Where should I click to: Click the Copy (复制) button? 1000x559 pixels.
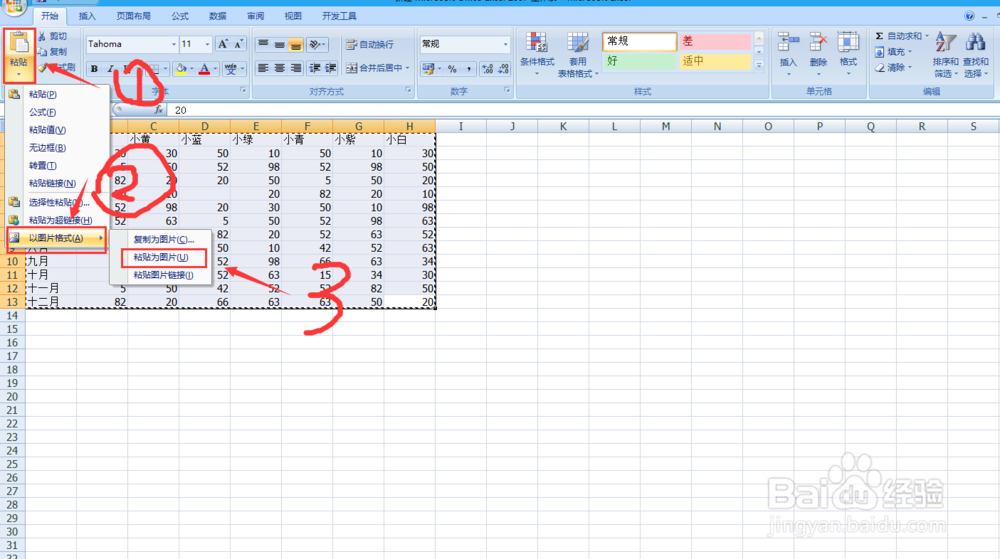point(52,52)
